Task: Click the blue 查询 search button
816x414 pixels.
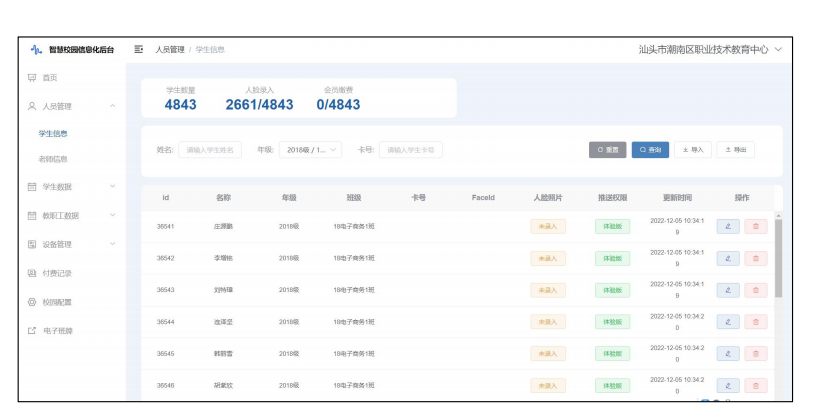Action: tap(650, 150)
